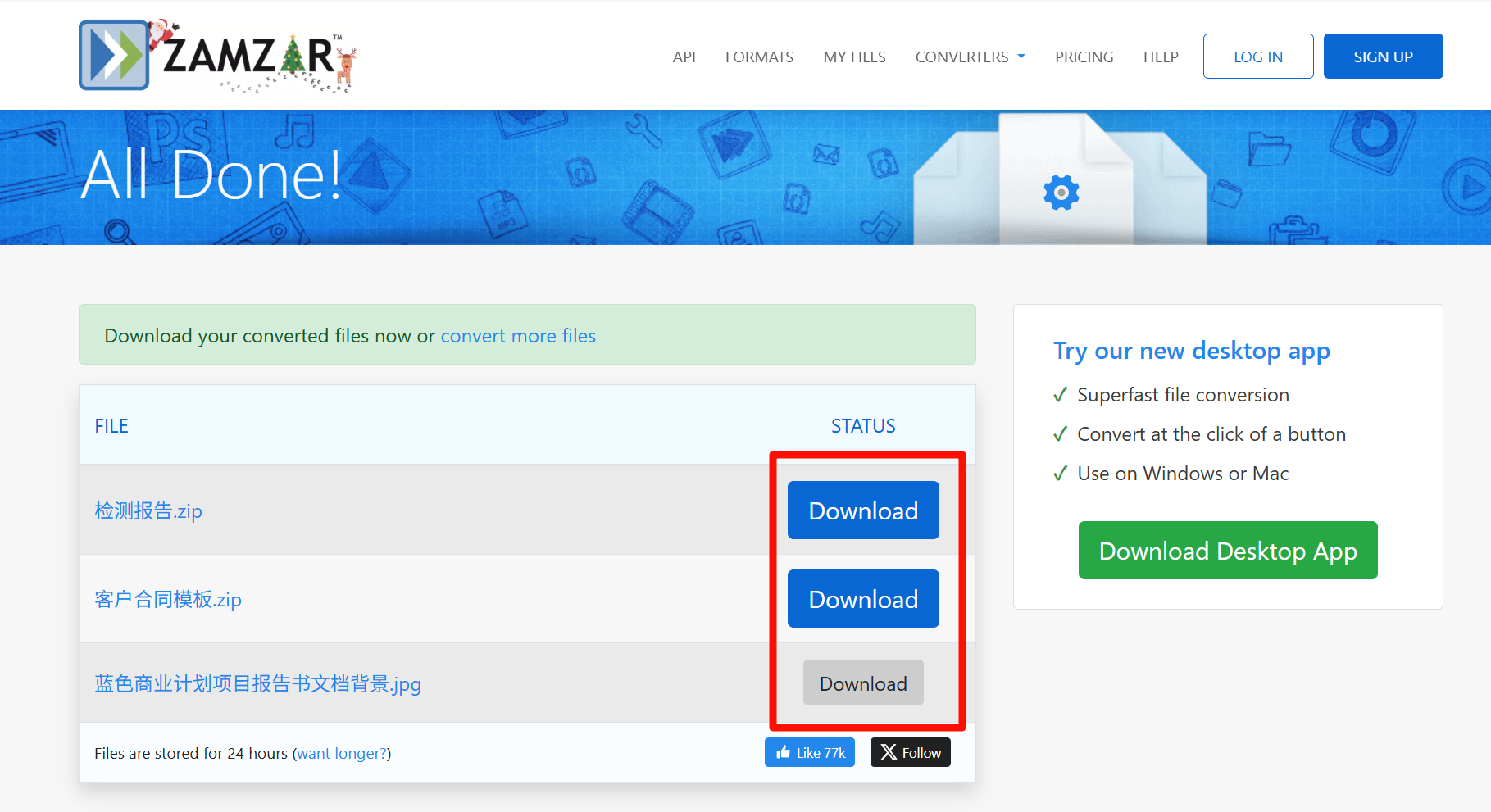Follow the 'convert more files' link
The width and height of the screenshot is (1491, 812).
tap(518, 336)
